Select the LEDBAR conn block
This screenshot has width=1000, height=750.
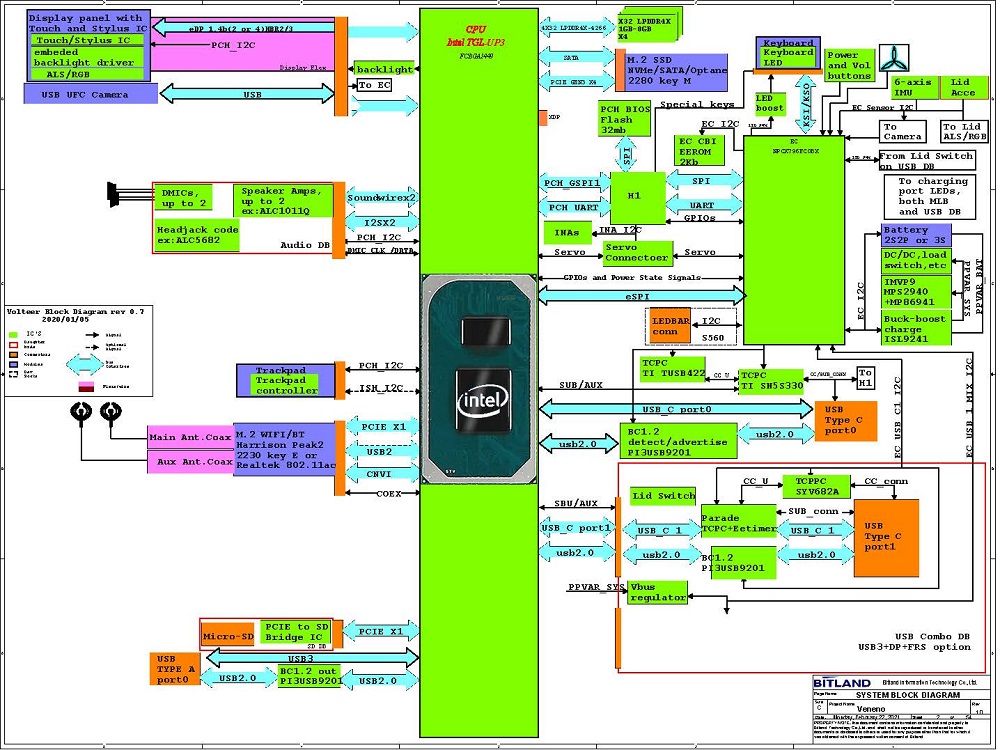669,327
